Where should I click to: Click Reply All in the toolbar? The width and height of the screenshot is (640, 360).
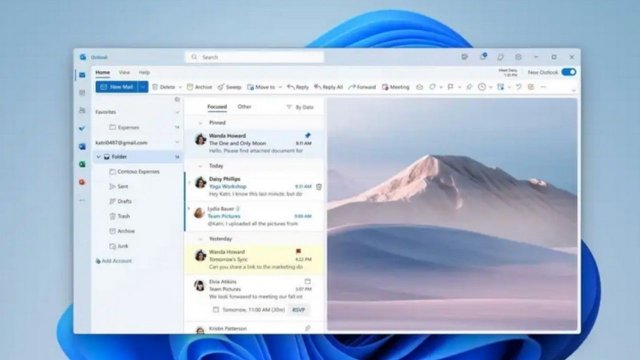point(328,87)
